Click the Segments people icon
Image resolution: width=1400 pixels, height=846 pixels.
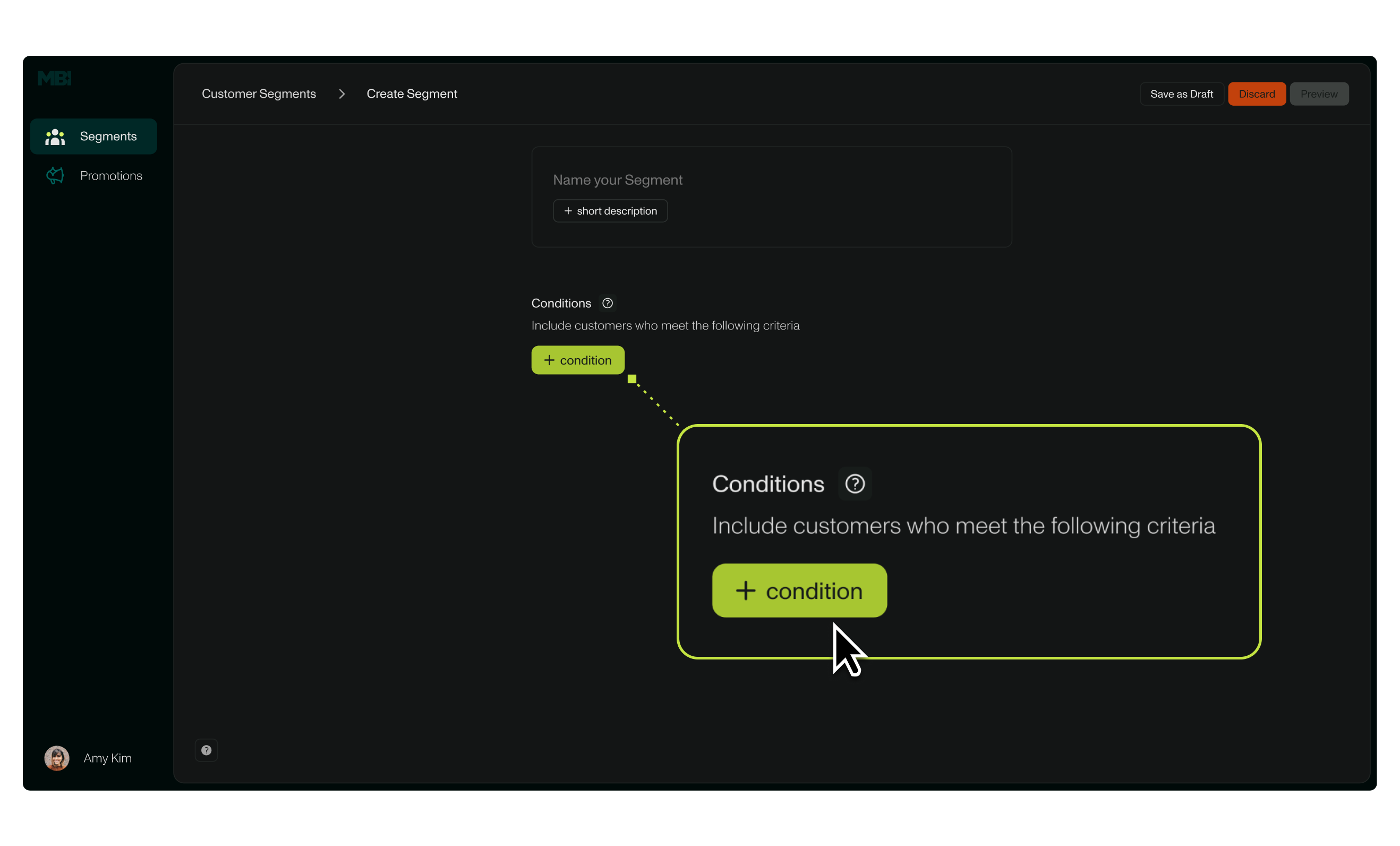(55, 137)
